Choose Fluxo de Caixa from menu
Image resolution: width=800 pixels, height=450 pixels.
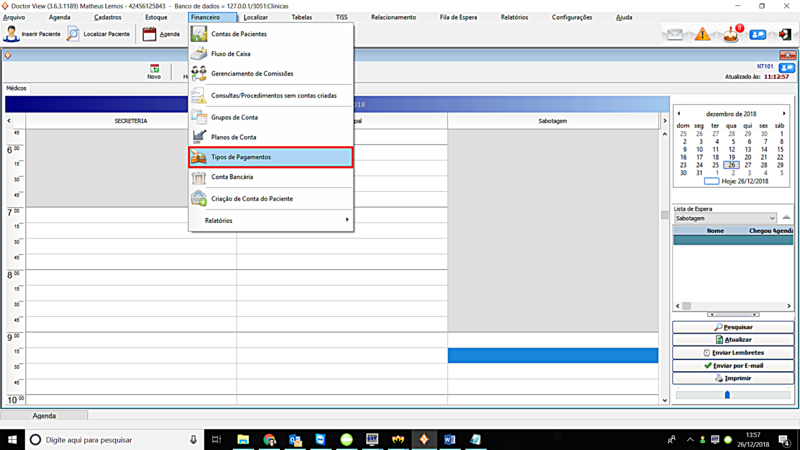(231, 54)
